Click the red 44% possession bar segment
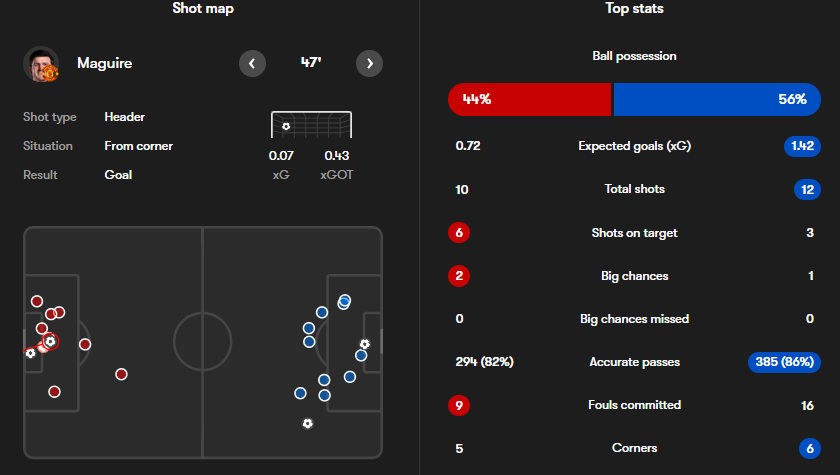The width and height of the screenshot is (840, 475). 529,100
